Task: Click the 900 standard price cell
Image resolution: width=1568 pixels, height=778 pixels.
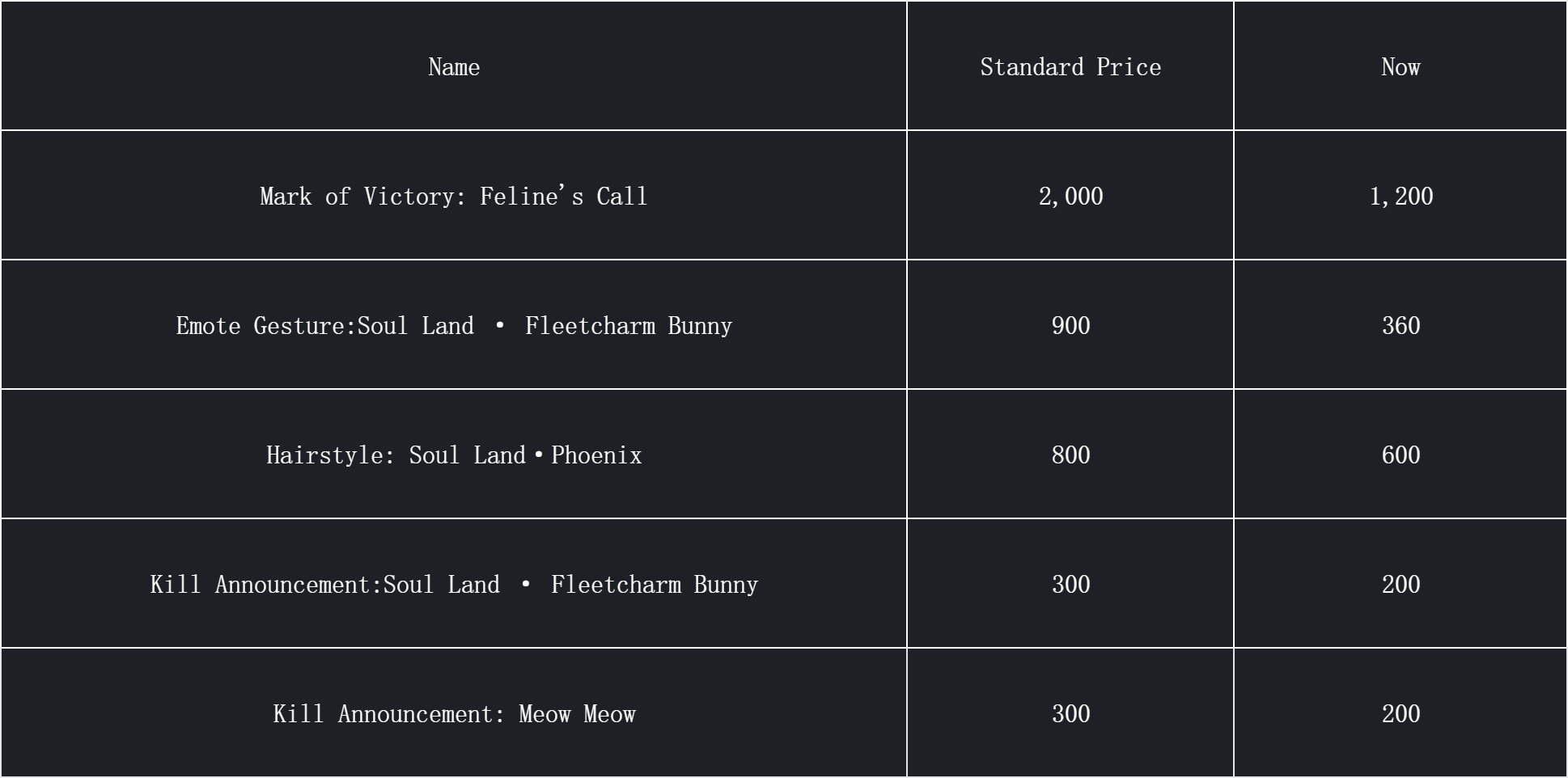Action: click(1070, 326)
